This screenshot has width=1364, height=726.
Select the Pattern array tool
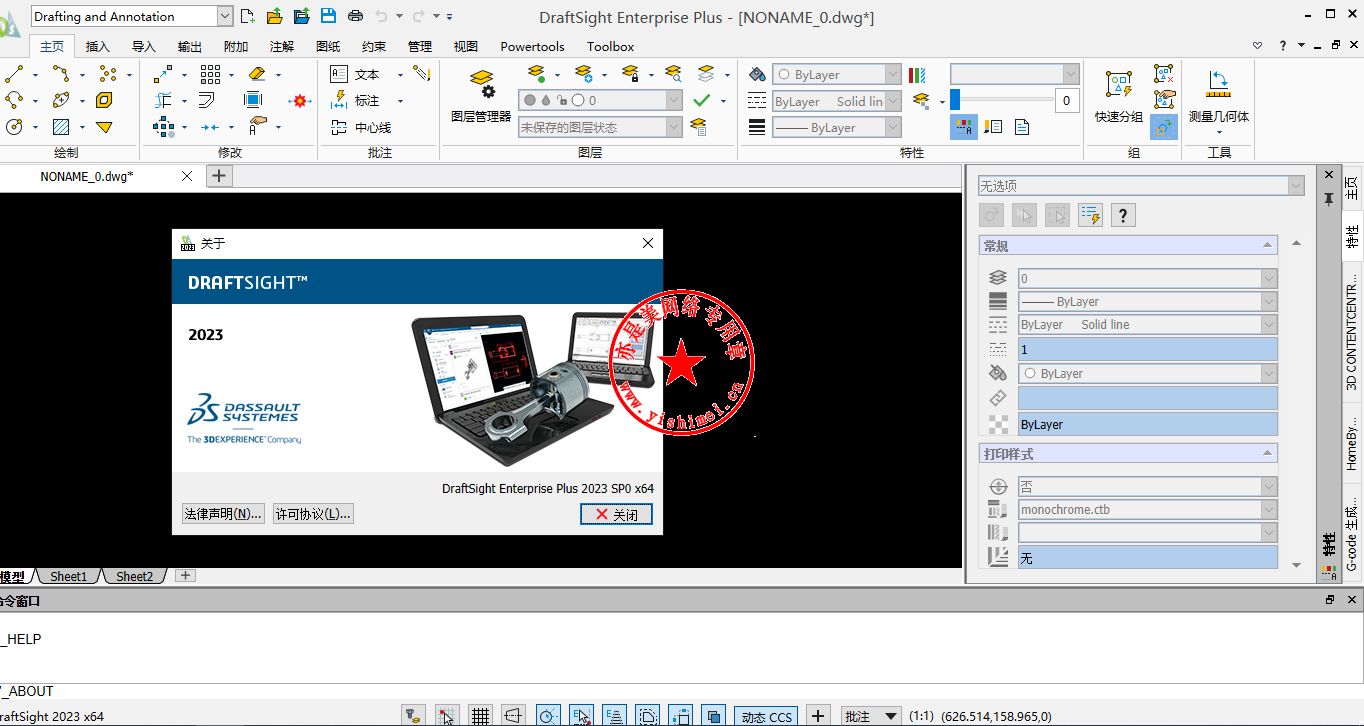(210, 74)
